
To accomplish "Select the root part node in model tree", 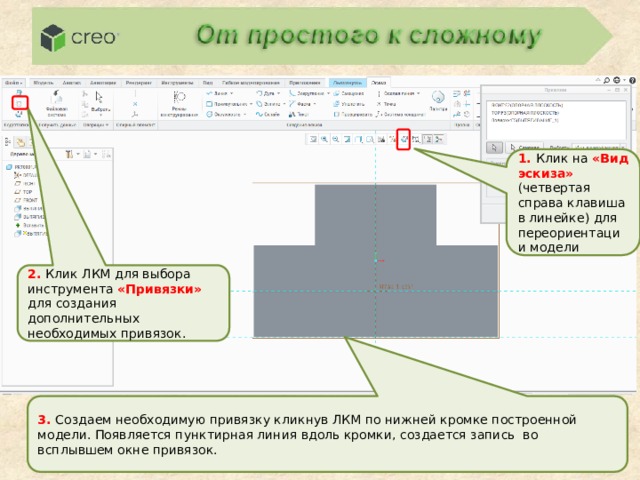I will click(21, 167).
